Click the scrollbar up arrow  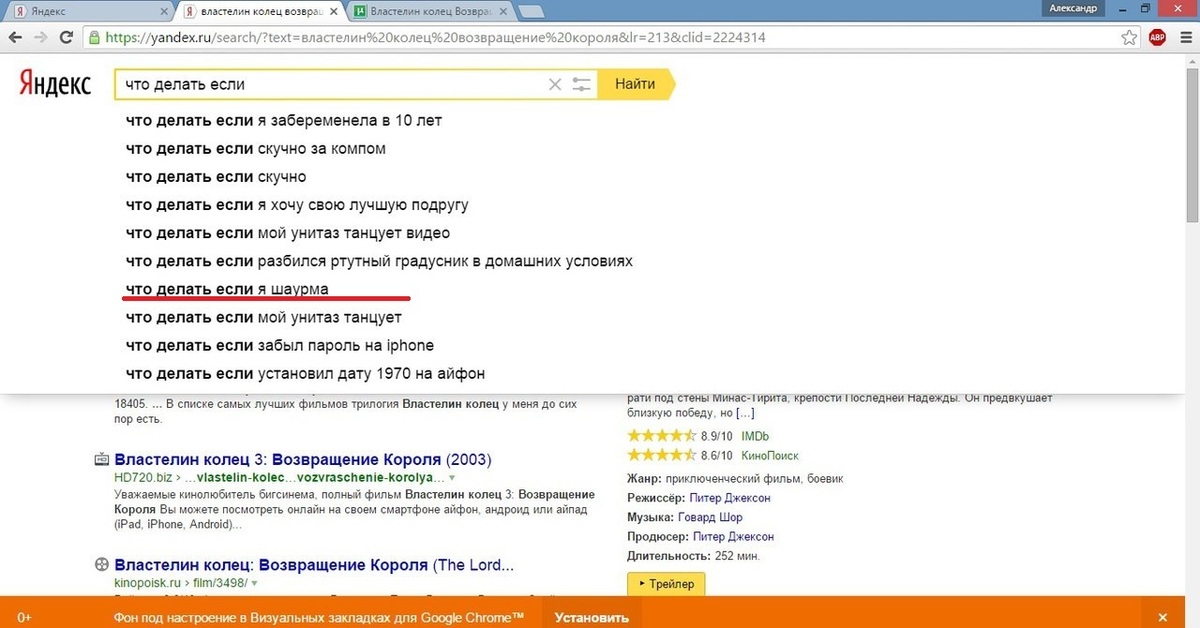[1192, 59]
